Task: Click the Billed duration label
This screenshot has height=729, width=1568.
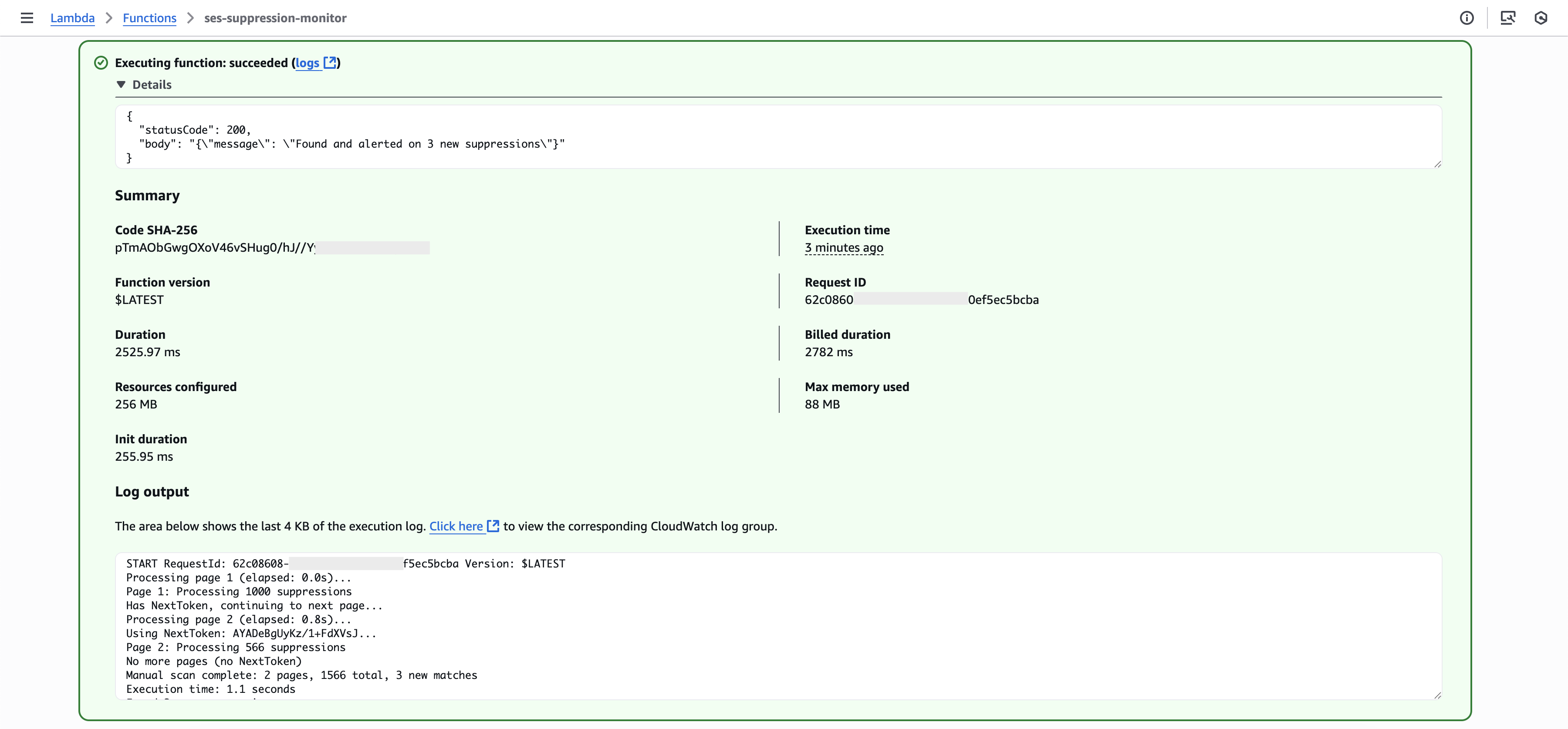Action: click(847, 335)
